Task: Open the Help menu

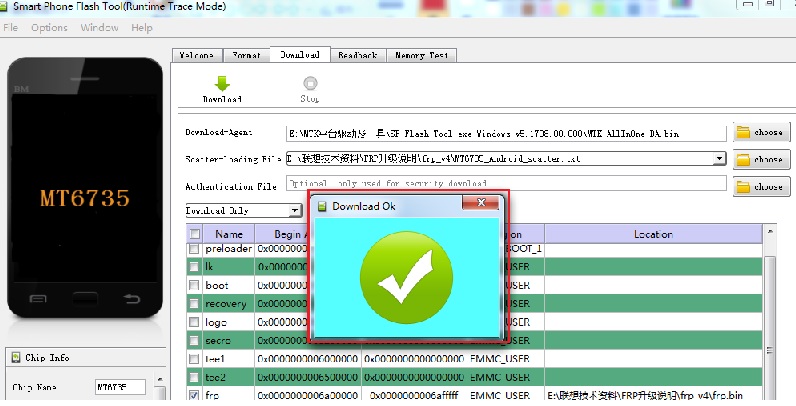Action: click(142, 27)
